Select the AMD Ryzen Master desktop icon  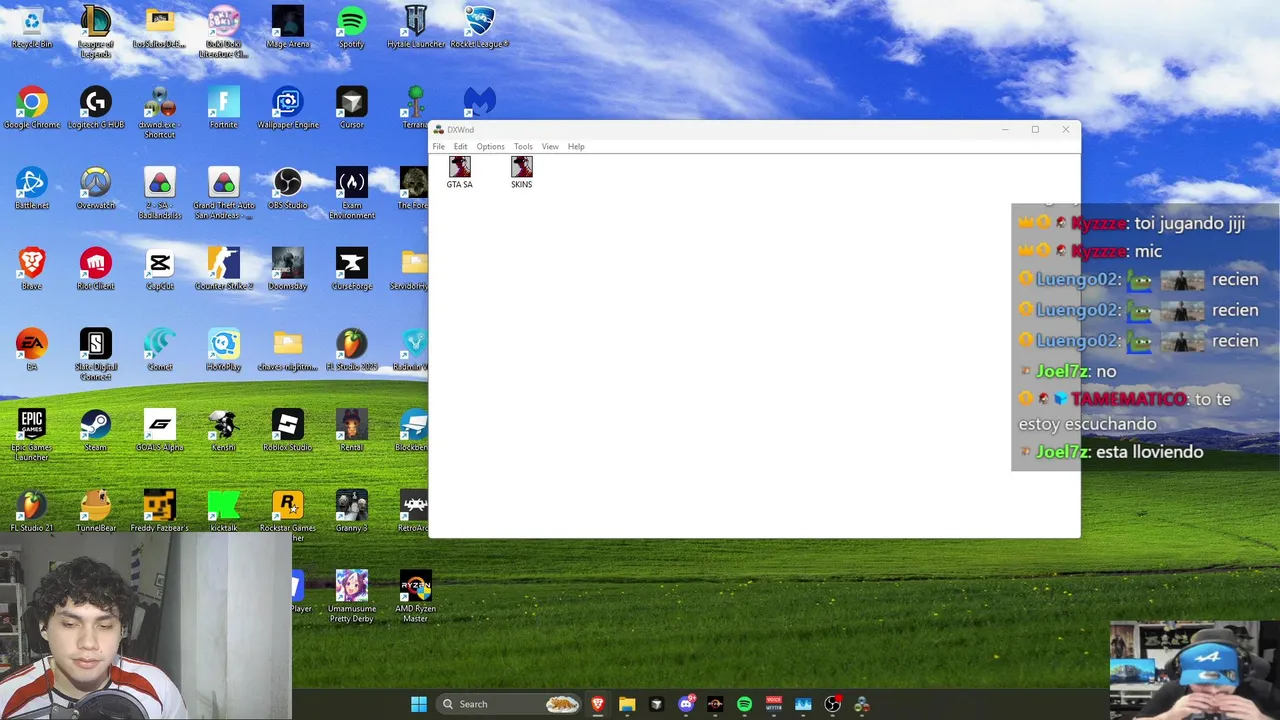coord(416,596)
